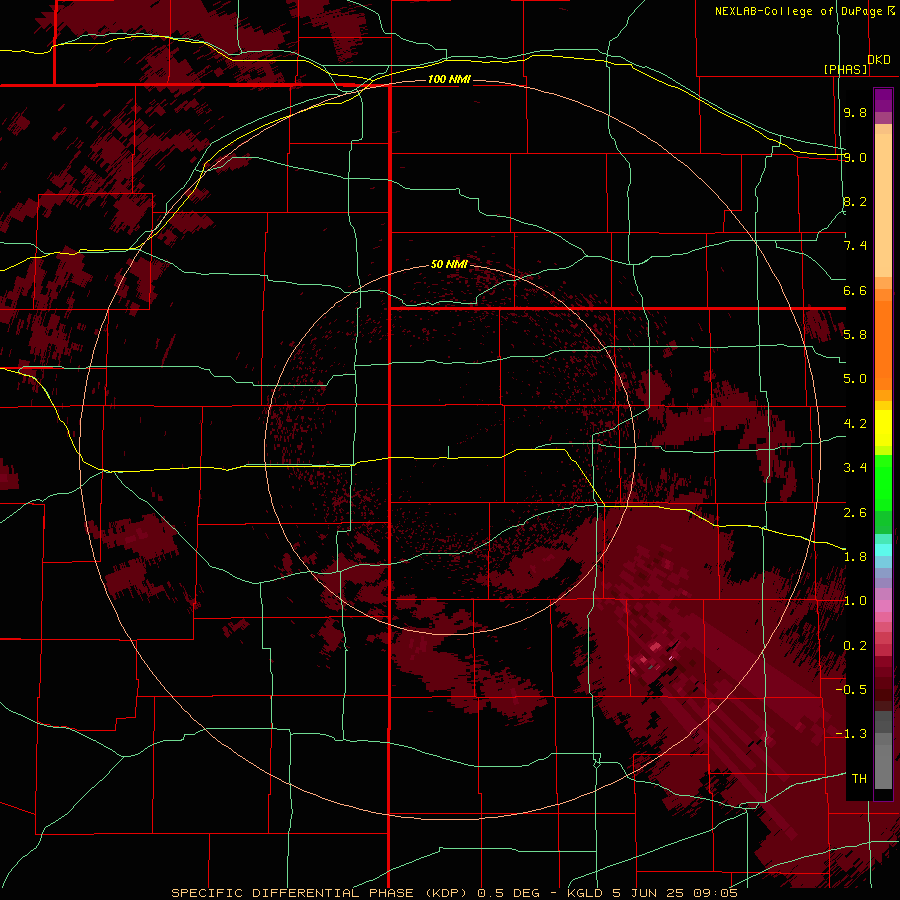Click the 0.2 scale value
The image size is (900, 900).
pos(855,646)
